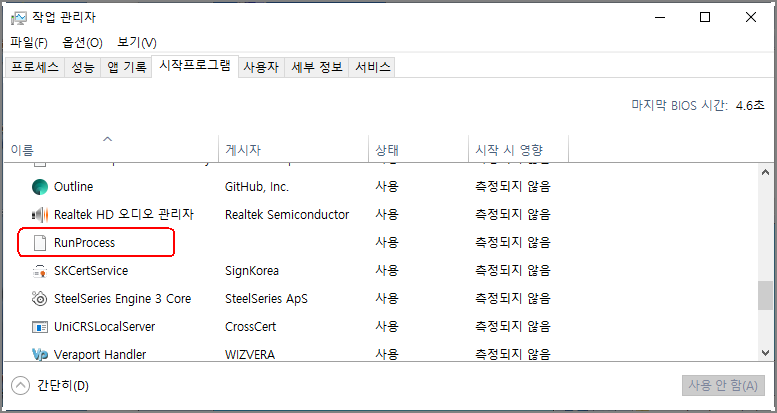
Task: Collapse view with the 간단히(D) arrow icon
Action: (20, 385)
